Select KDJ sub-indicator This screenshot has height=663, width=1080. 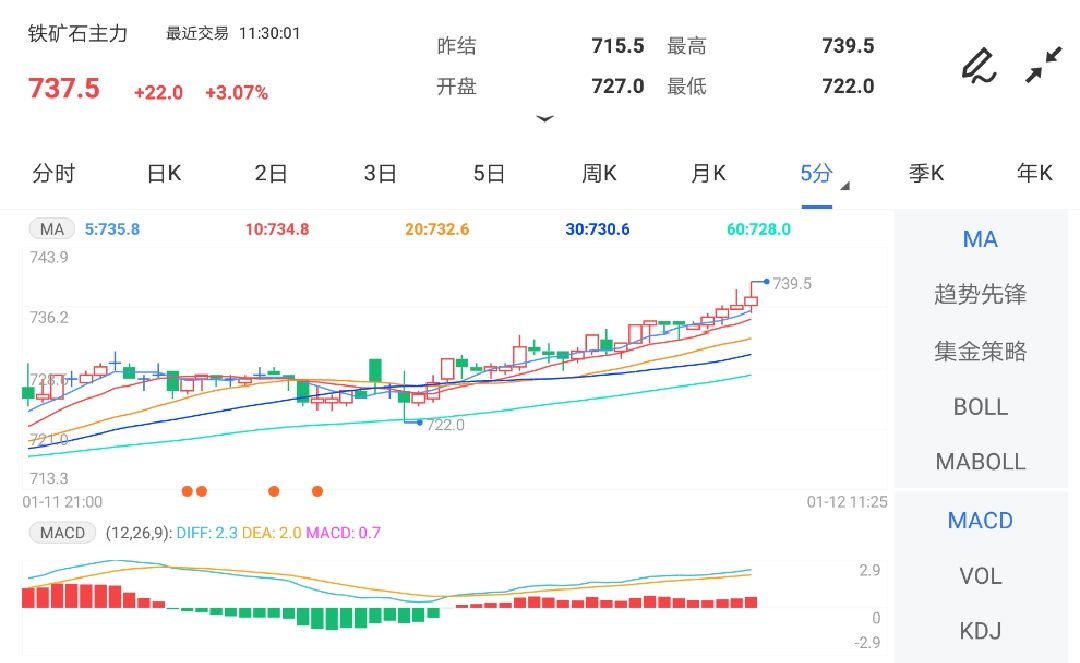(x=980, y=631)
